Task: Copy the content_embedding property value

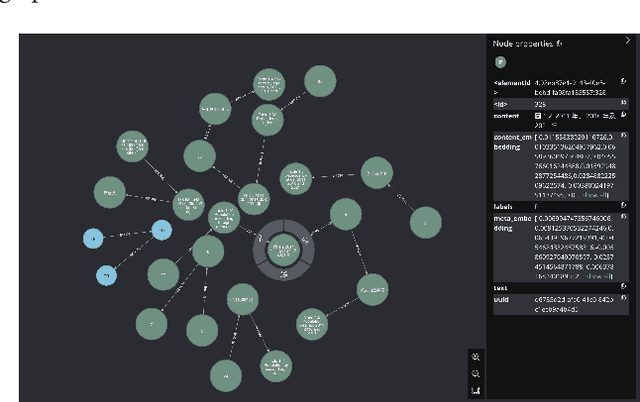Action: coord(624,136)
